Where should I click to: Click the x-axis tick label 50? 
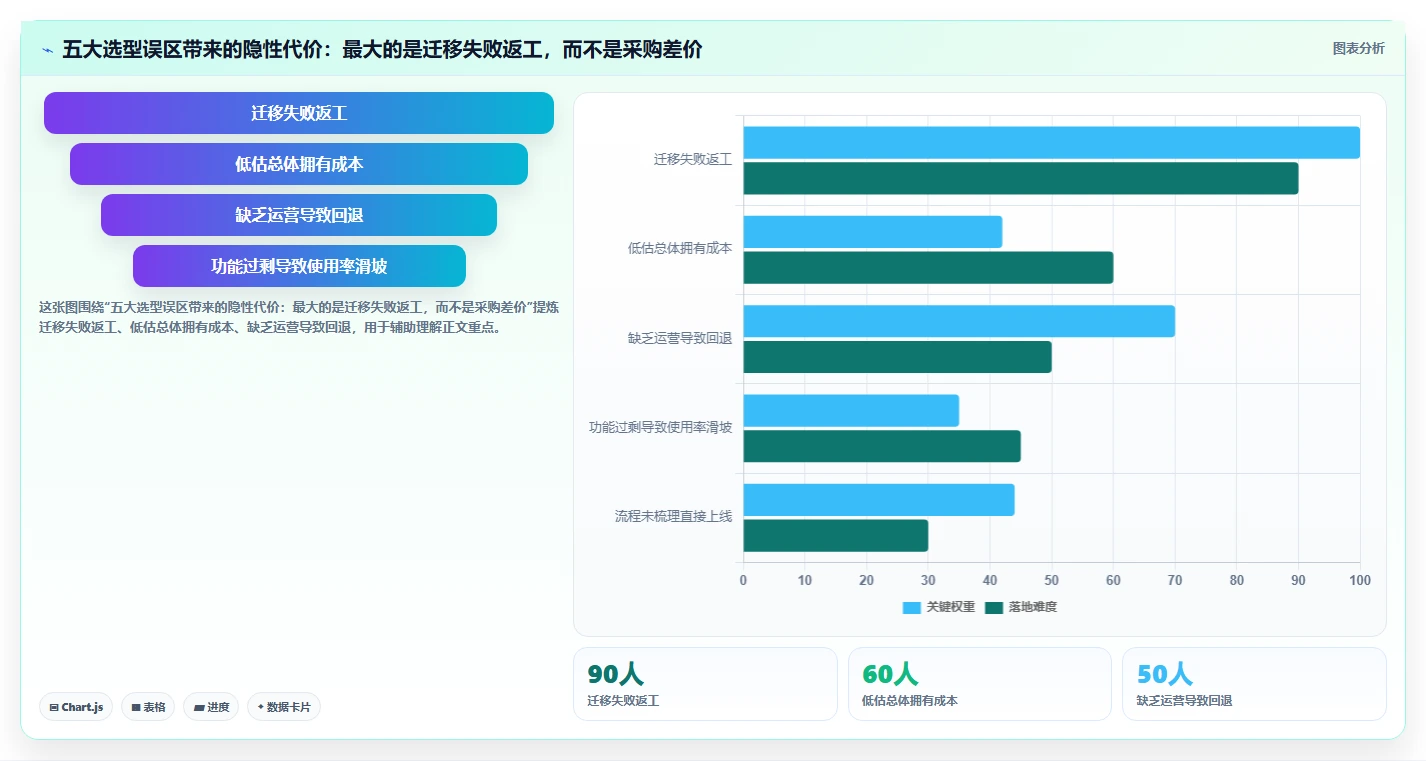[1051, 581]
